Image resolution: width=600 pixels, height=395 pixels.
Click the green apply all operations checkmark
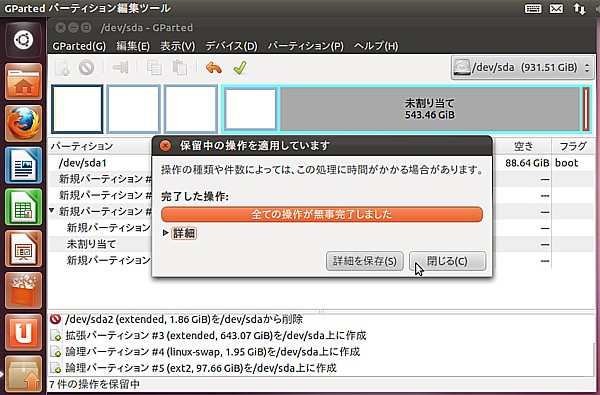coord(240,68)
